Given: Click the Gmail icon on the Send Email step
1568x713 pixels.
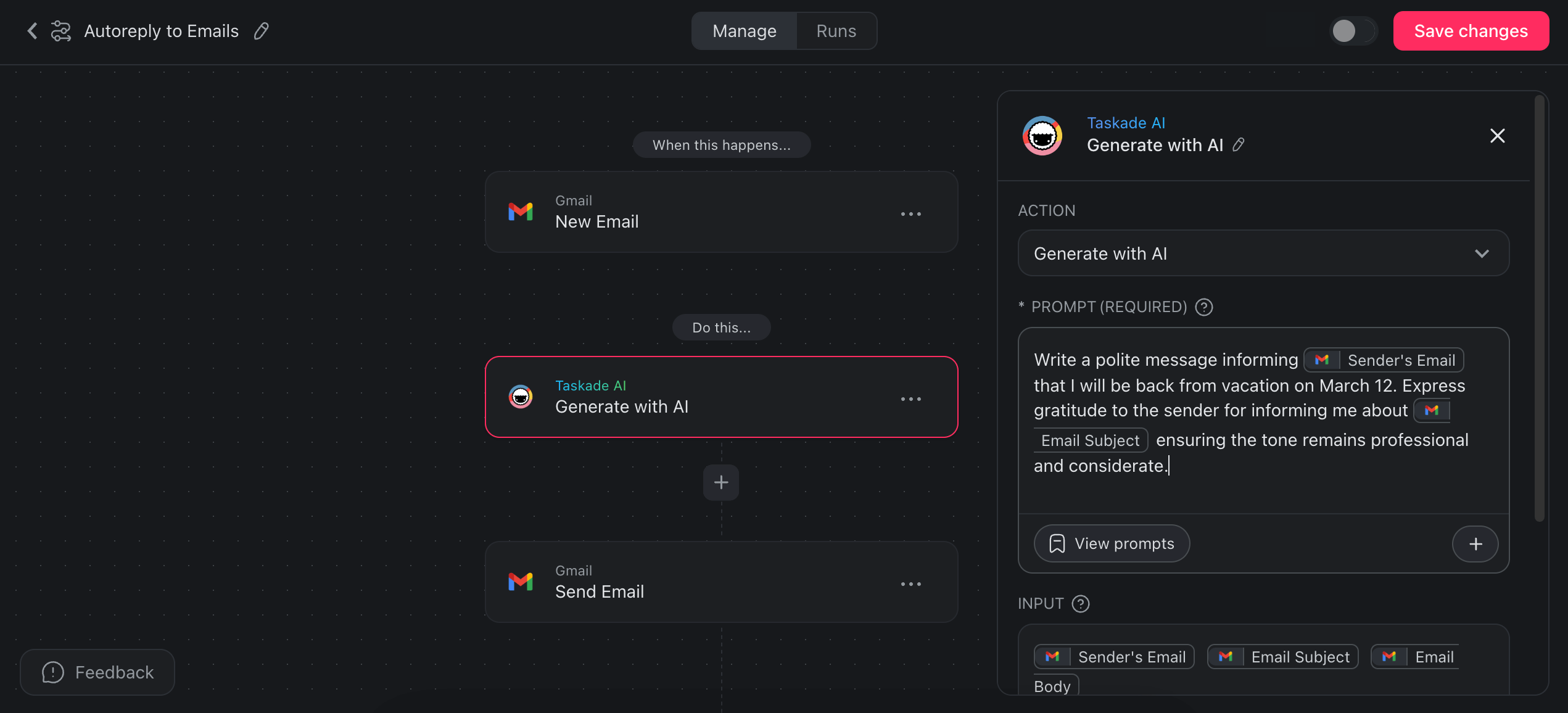Looking at the screenshot, I should (x=521, y=582).
